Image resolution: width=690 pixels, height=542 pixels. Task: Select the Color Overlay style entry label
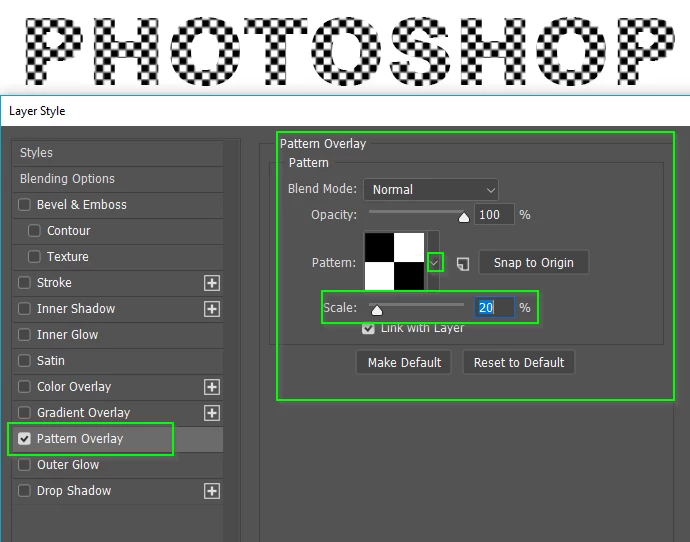(x=74, y=386)
